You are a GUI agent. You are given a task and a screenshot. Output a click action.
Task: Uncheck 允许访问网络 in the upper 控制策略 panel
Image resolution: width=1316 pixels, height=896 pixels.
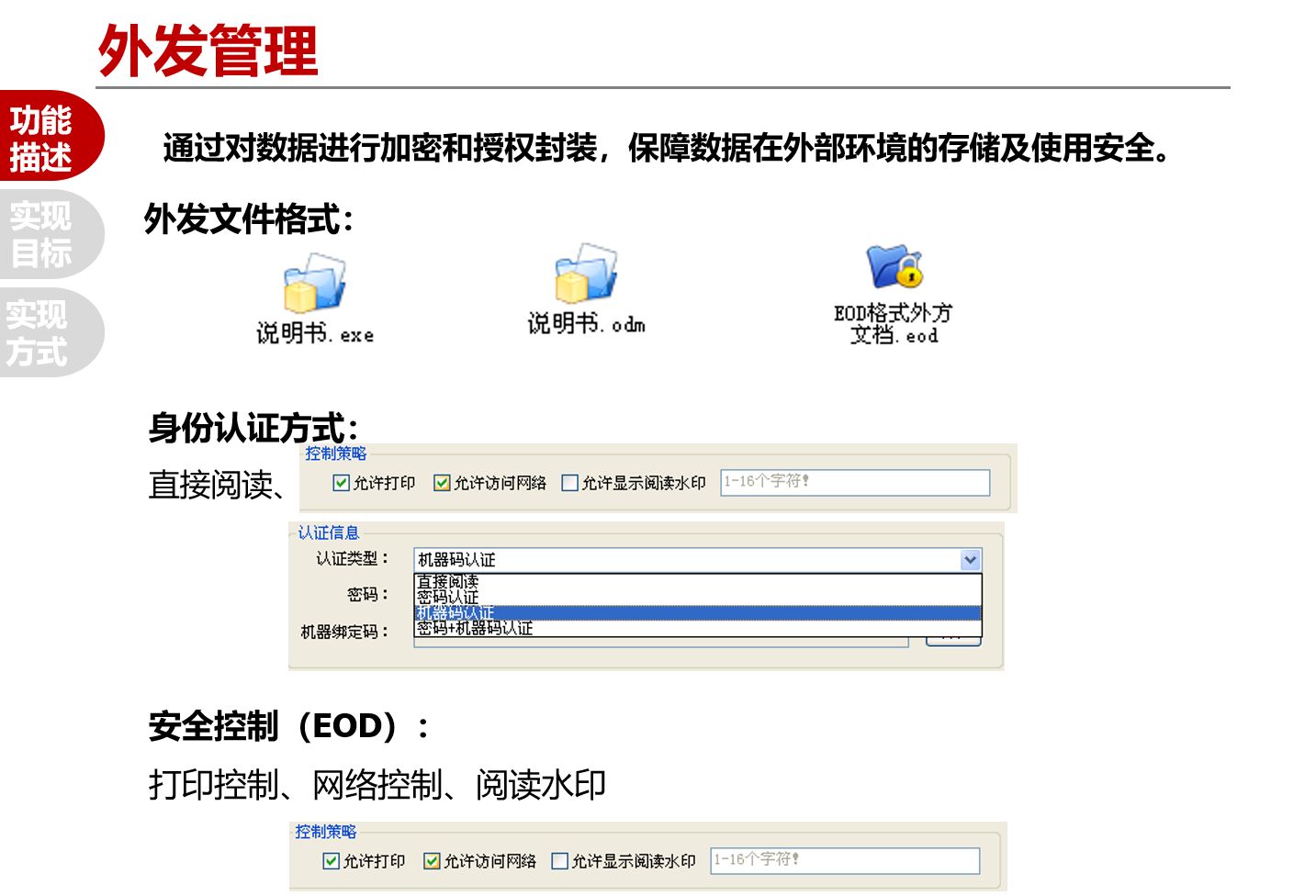(x=442, y=483)
